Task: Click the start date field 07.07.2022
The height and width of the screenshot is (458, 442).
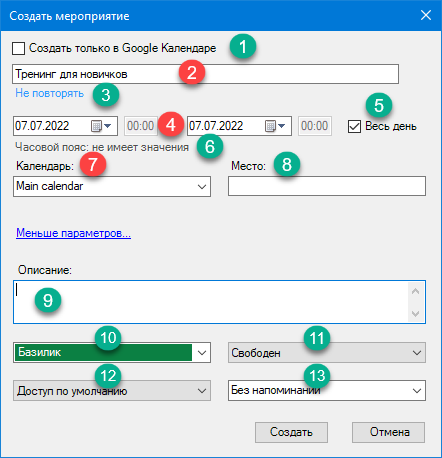Action: tap(52, 126)
